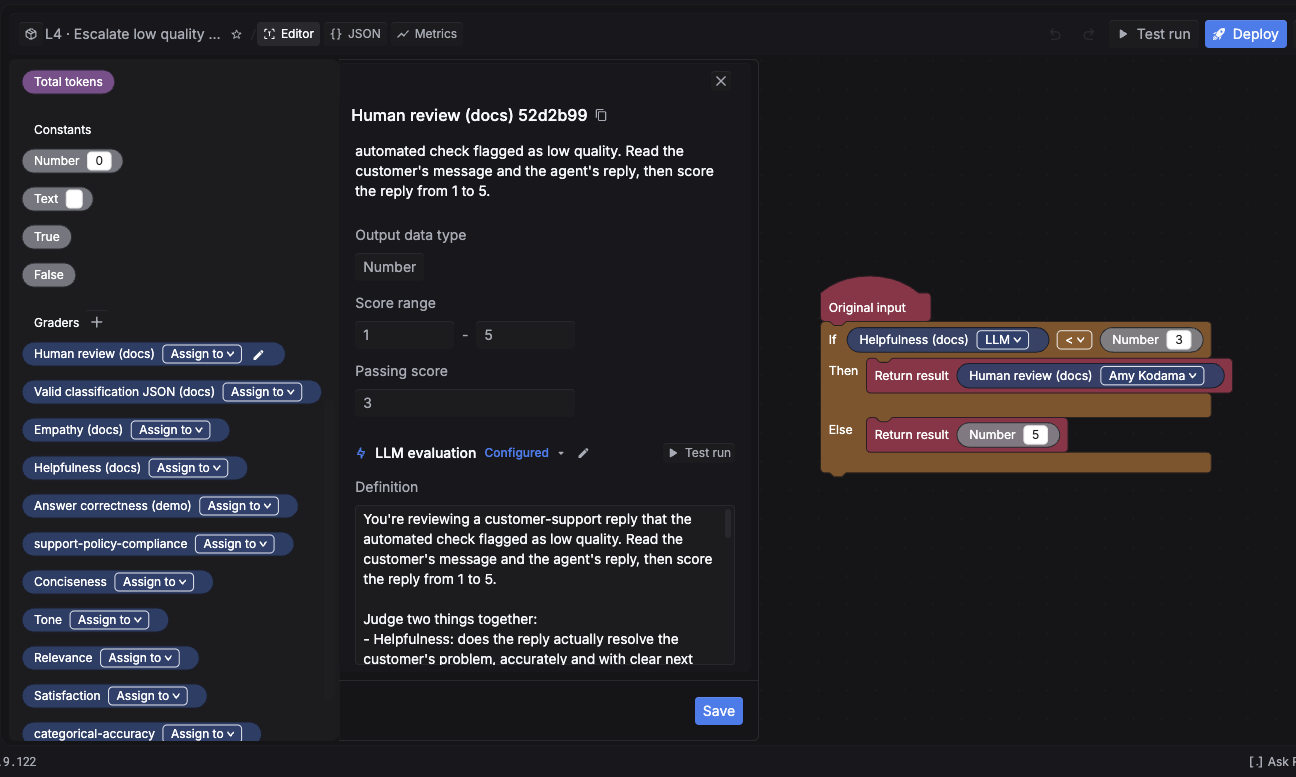The height and width of the screenshot is (777, 1296).
Task: Pick the True constant block
Action: (x=47, y=237)
